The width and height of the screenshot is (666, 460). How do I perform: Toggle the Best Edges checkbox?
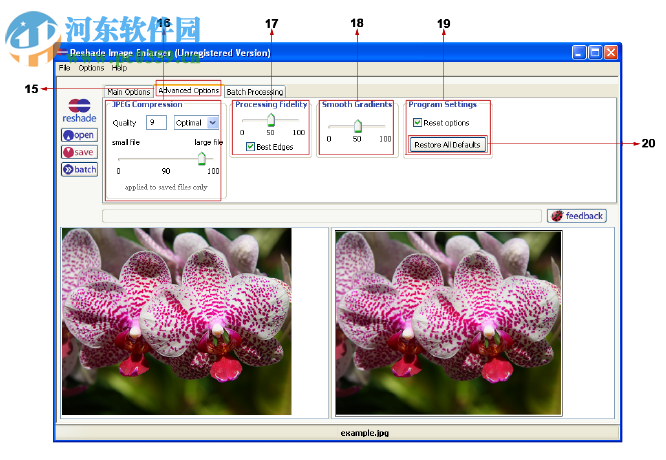[251, 147]
